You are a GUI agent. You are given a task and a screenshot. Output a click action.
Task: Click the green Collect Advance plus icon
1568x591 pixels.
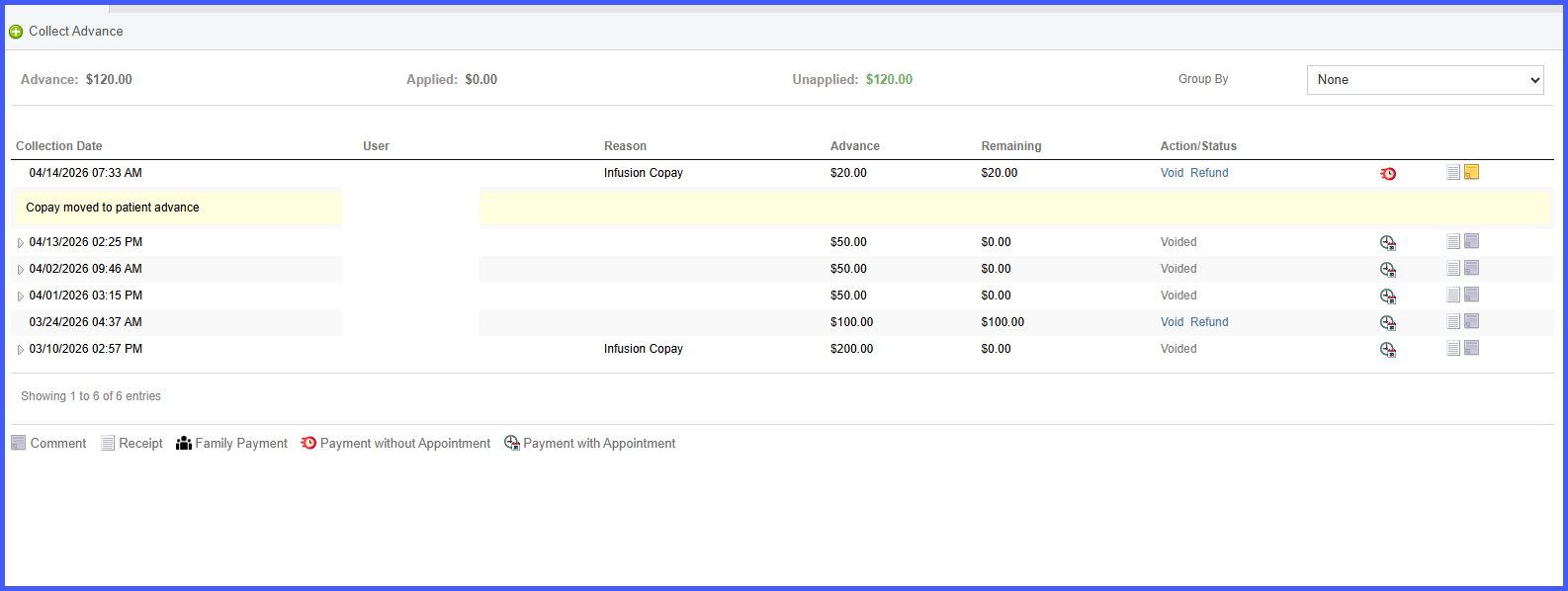16,32
